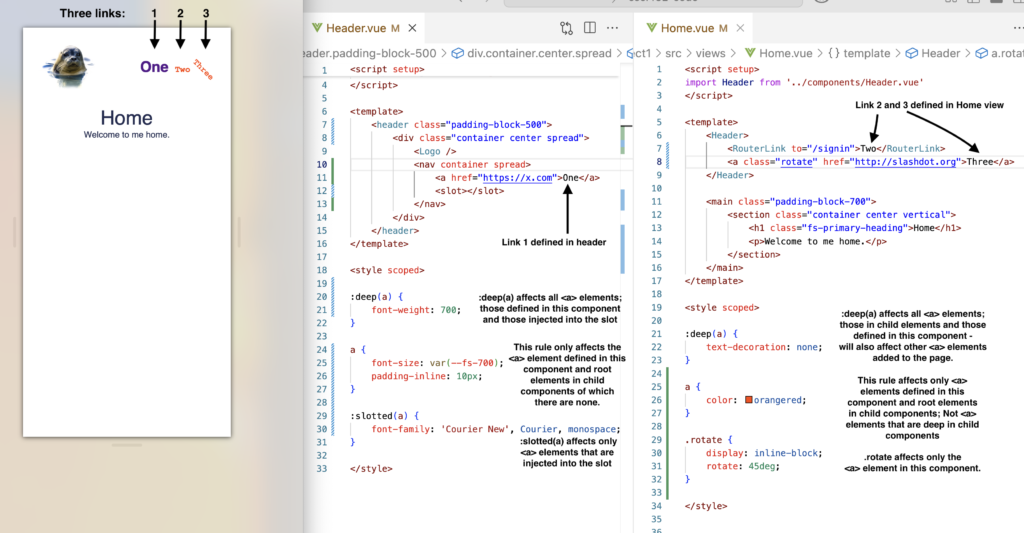Place cursor on <slot></slot> line
Viewport: 1024px width, 533px height.
tap(470, 191)
